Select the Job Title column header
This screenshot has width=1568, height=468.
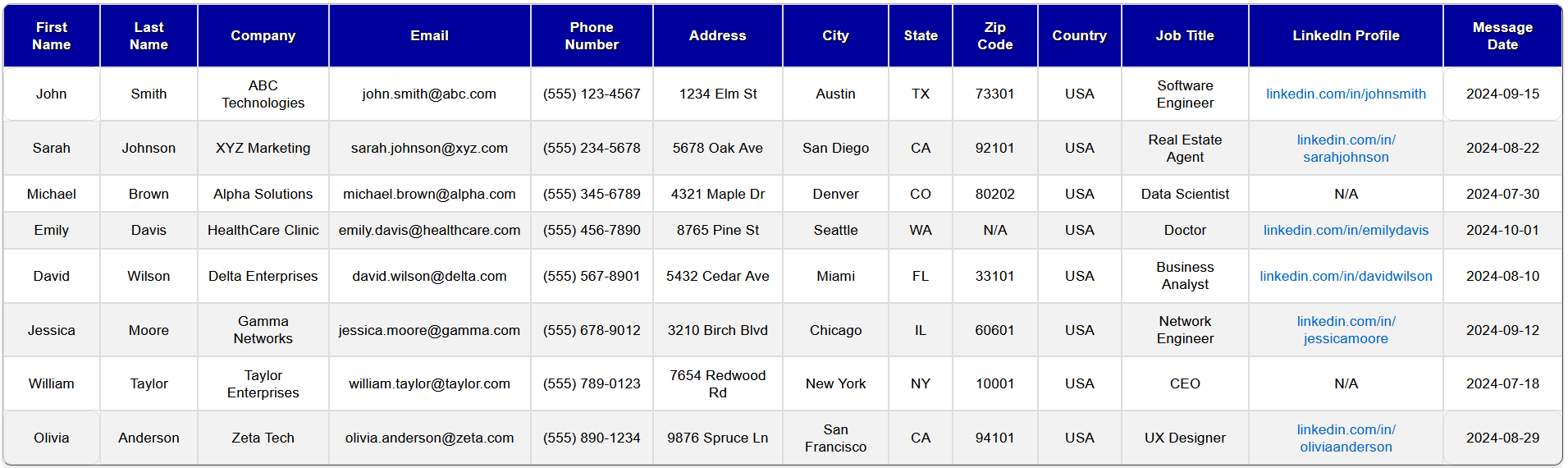point(1184,36)
